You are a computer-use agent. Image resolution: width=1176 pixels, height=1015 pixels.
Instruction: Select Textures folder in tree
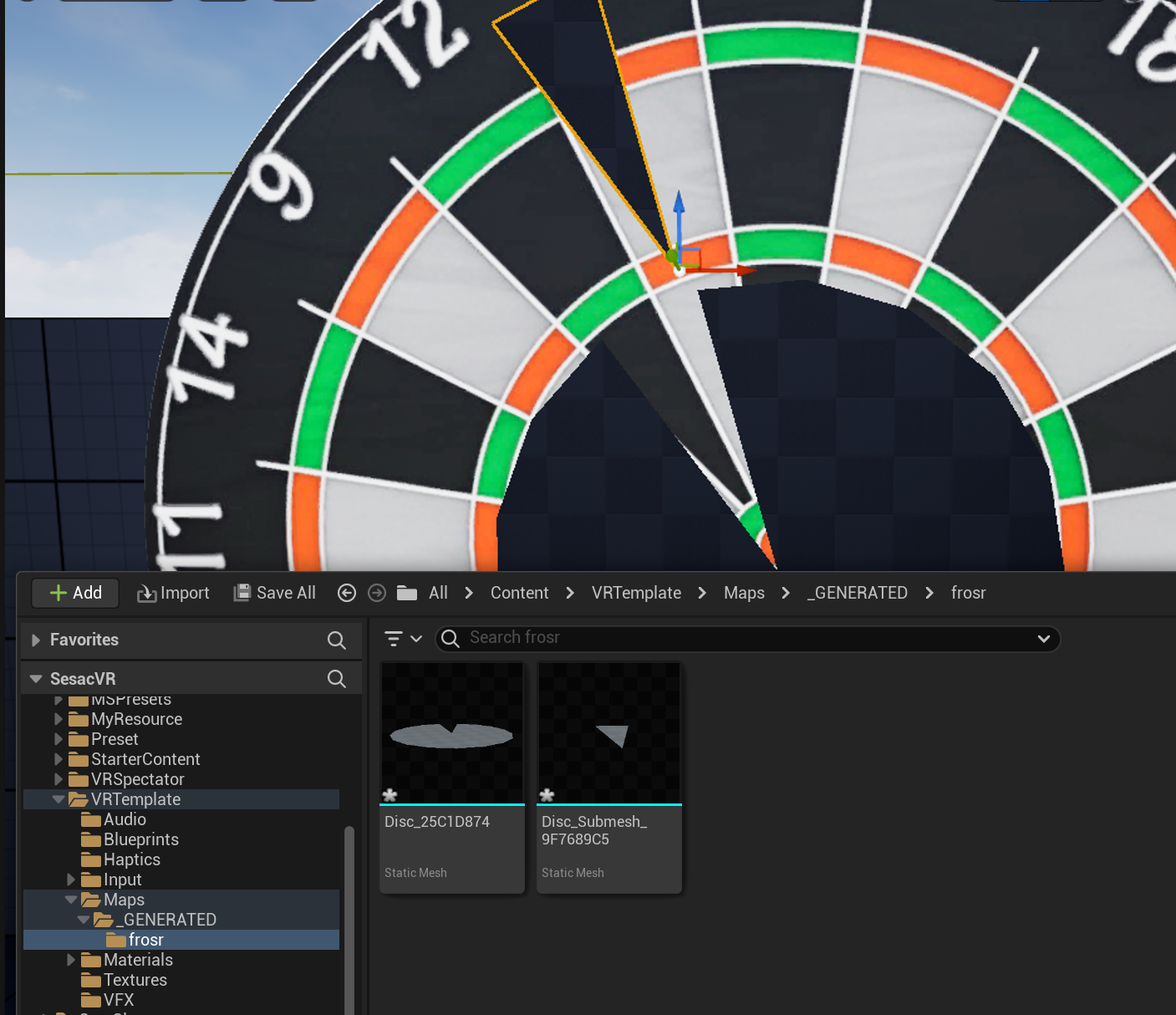[135, 980]
